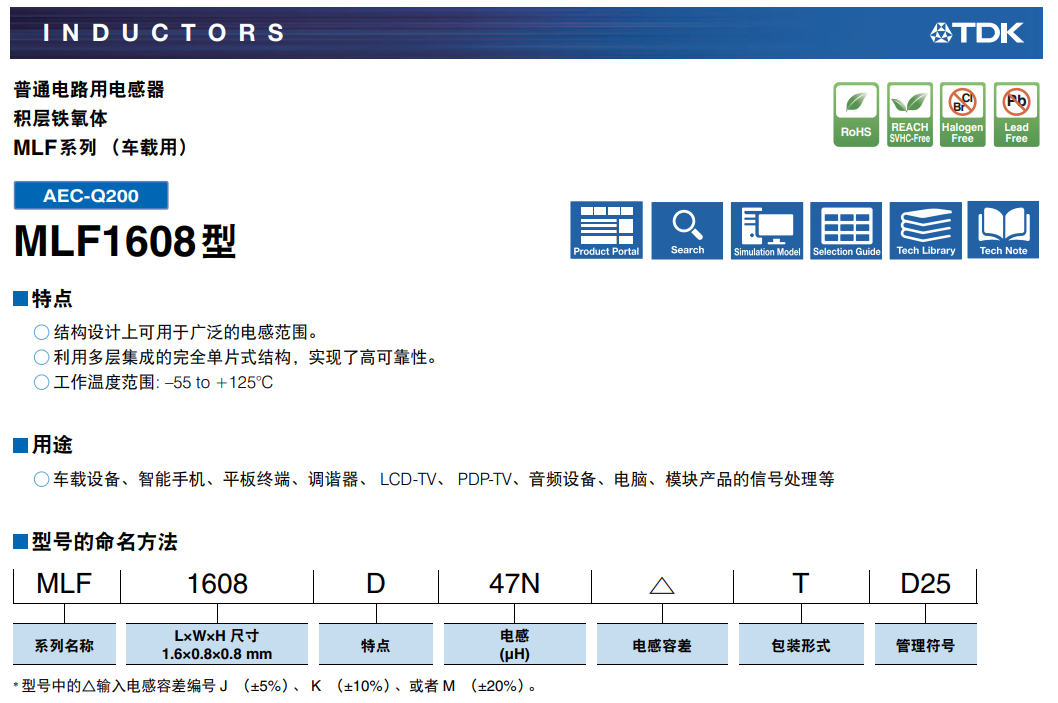Screen dimensions: 1058x703
Task: Click the REACH SVHC-Free badge
Action: 910,114
